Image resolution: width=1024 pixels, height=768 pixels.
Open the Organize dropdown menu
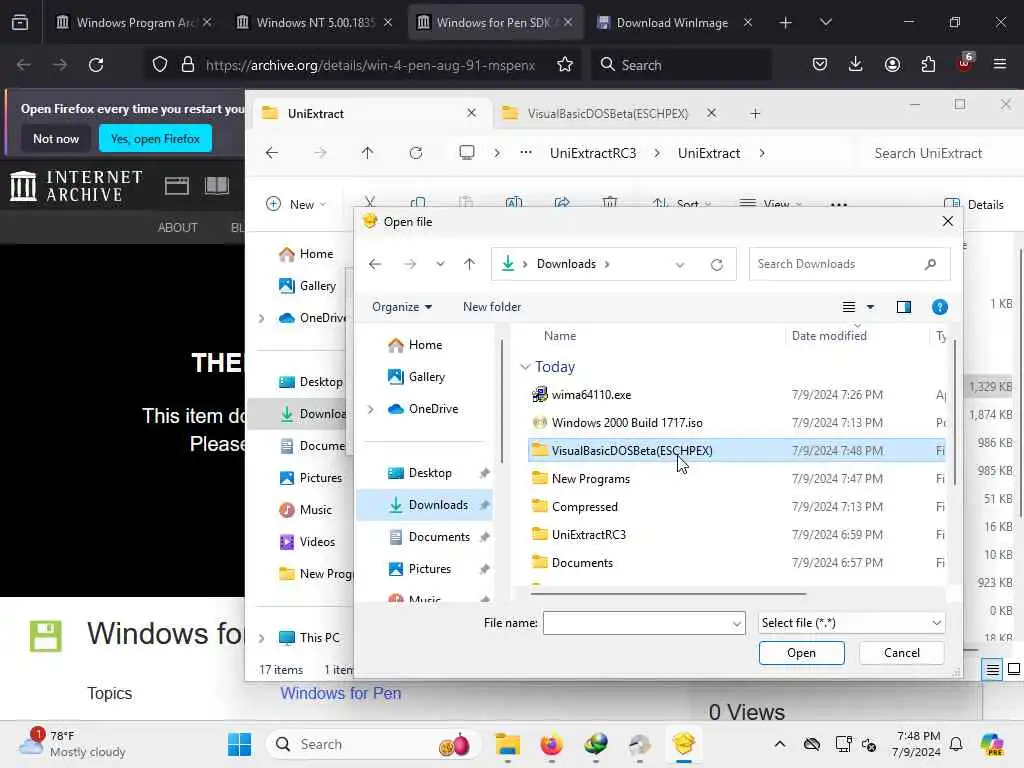click(402, 307)
